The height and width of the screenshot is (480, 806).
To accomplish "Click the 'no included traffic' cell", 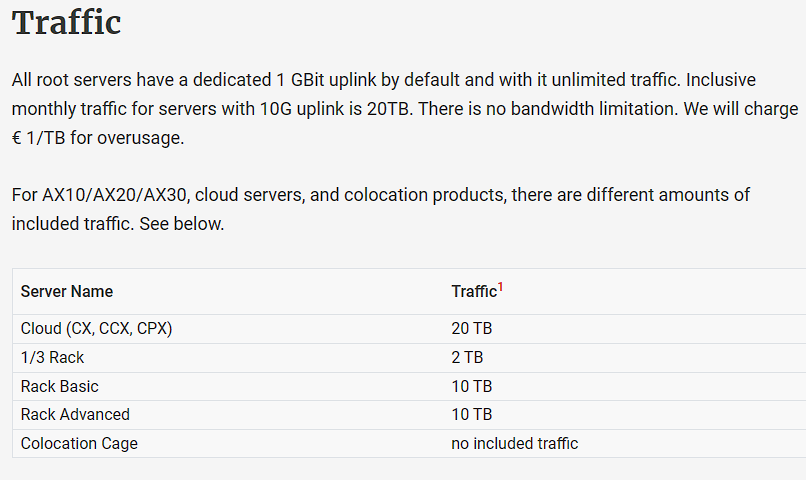I will (x=515, y=444).
